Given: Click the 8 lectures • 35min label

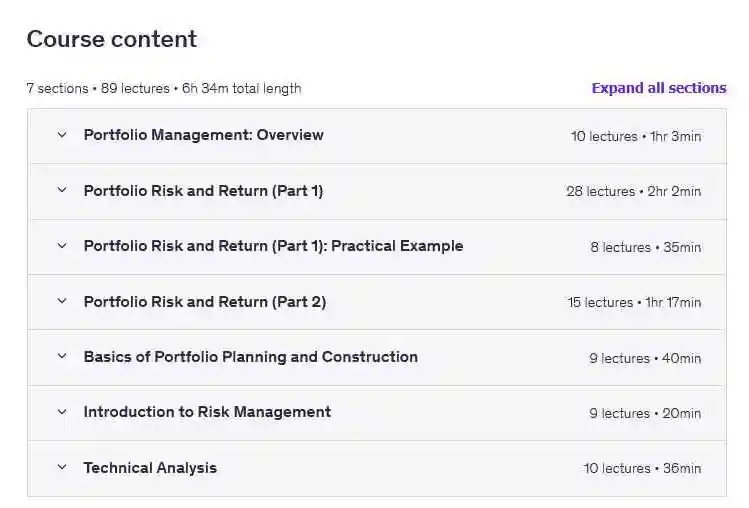Looking at the screenshot, I should [645, 247].
